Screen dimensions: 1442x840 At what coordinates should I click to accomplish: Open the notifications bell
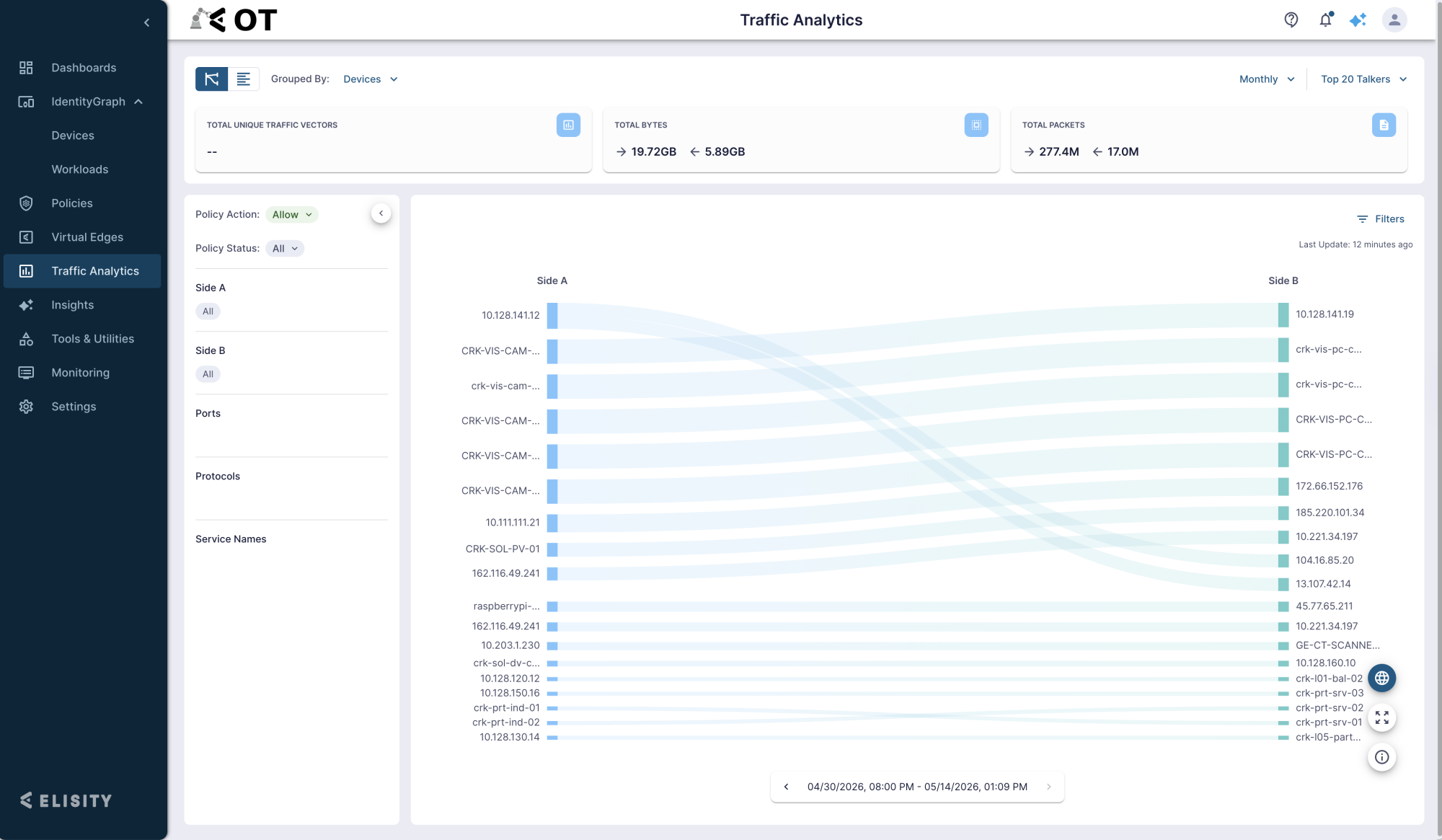tap(1325, 20)
